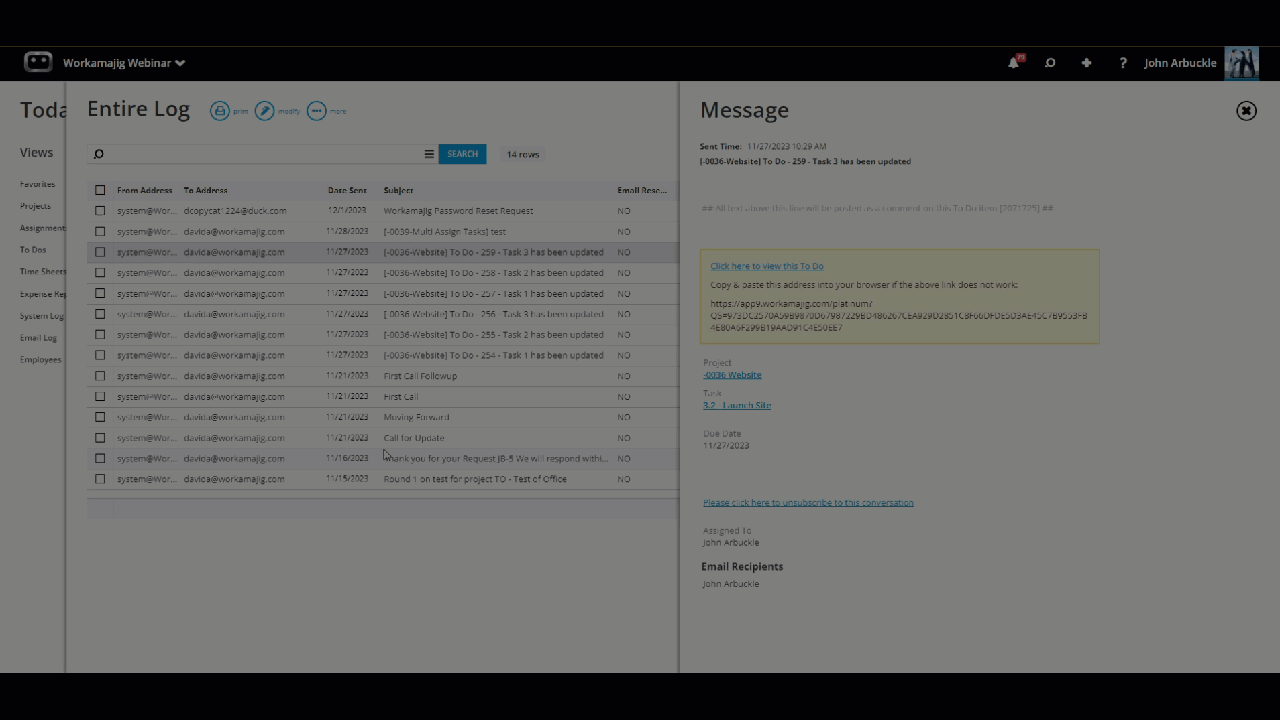
Task: Open the help question mark
Action: point(1123,63)
